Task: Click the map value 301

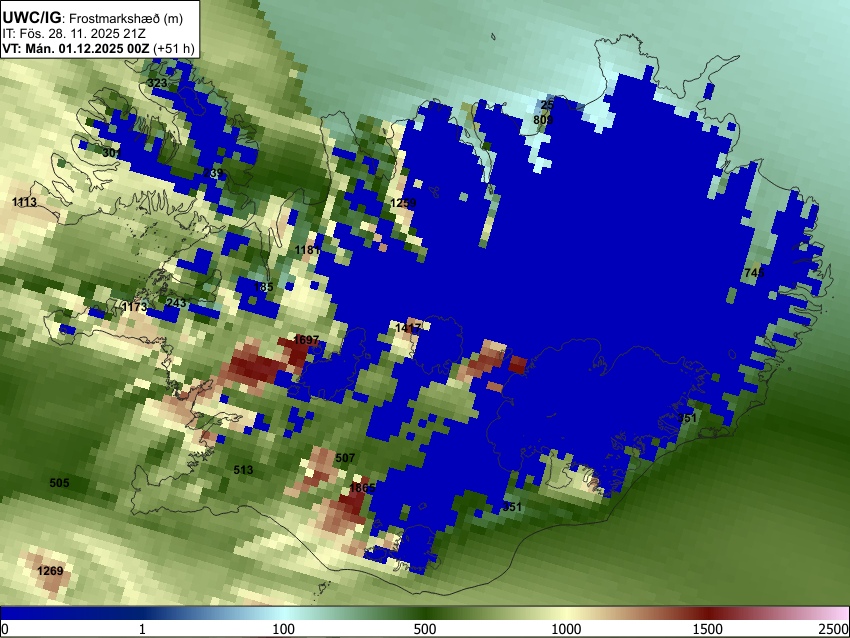Action: 112,153
